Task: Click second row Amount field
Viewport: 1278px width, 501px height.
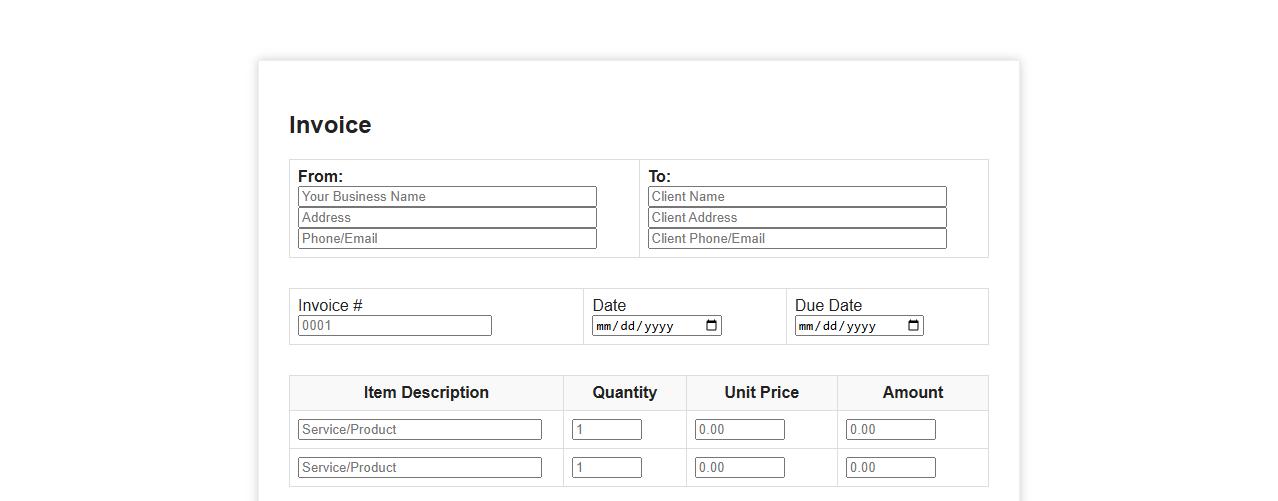Action: tap(891, 467)
